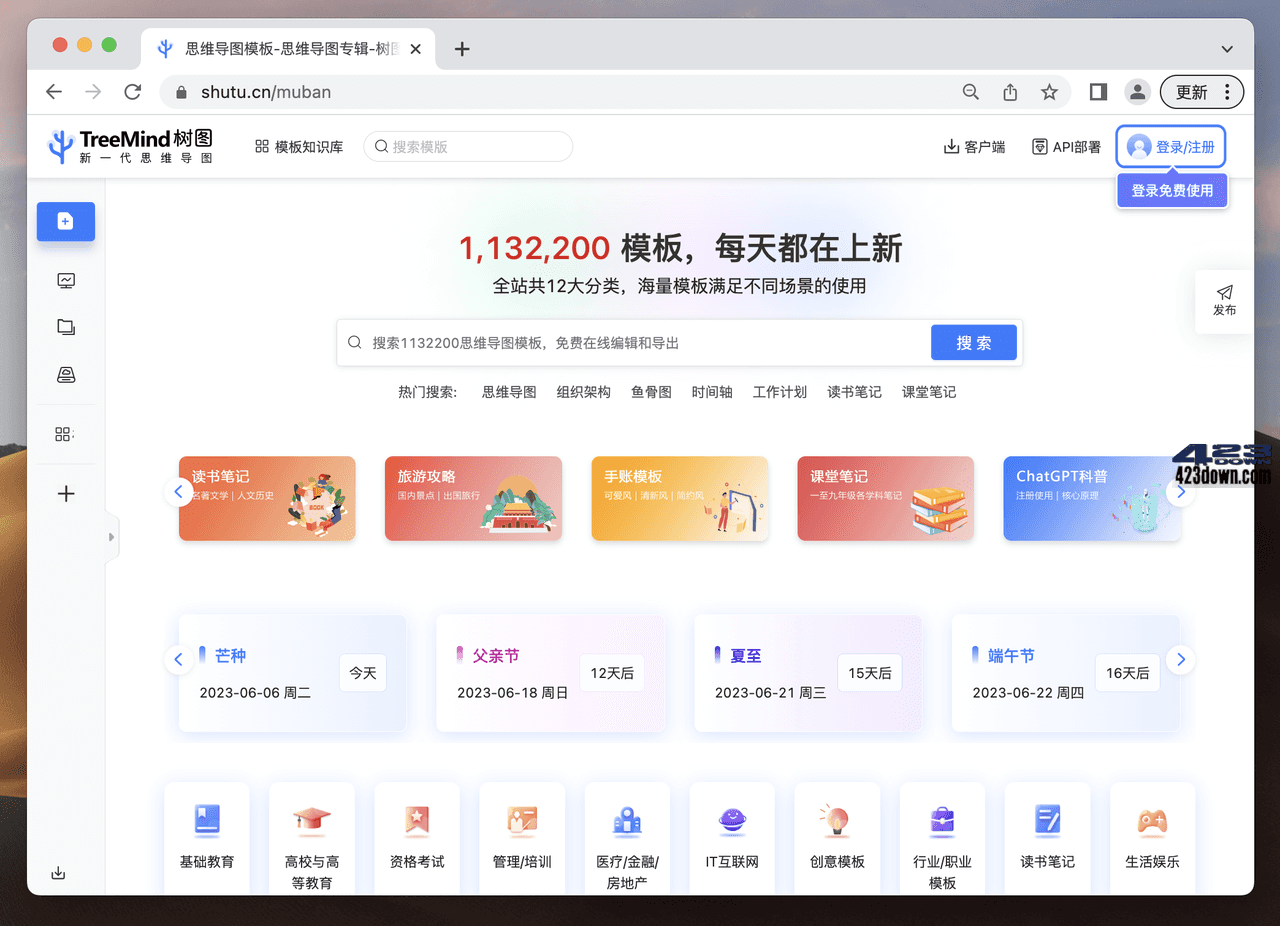Click the folder icon in left sidebar
Image resolution: width=1280 pixels, height=926 pixels.
click(65, 327)
